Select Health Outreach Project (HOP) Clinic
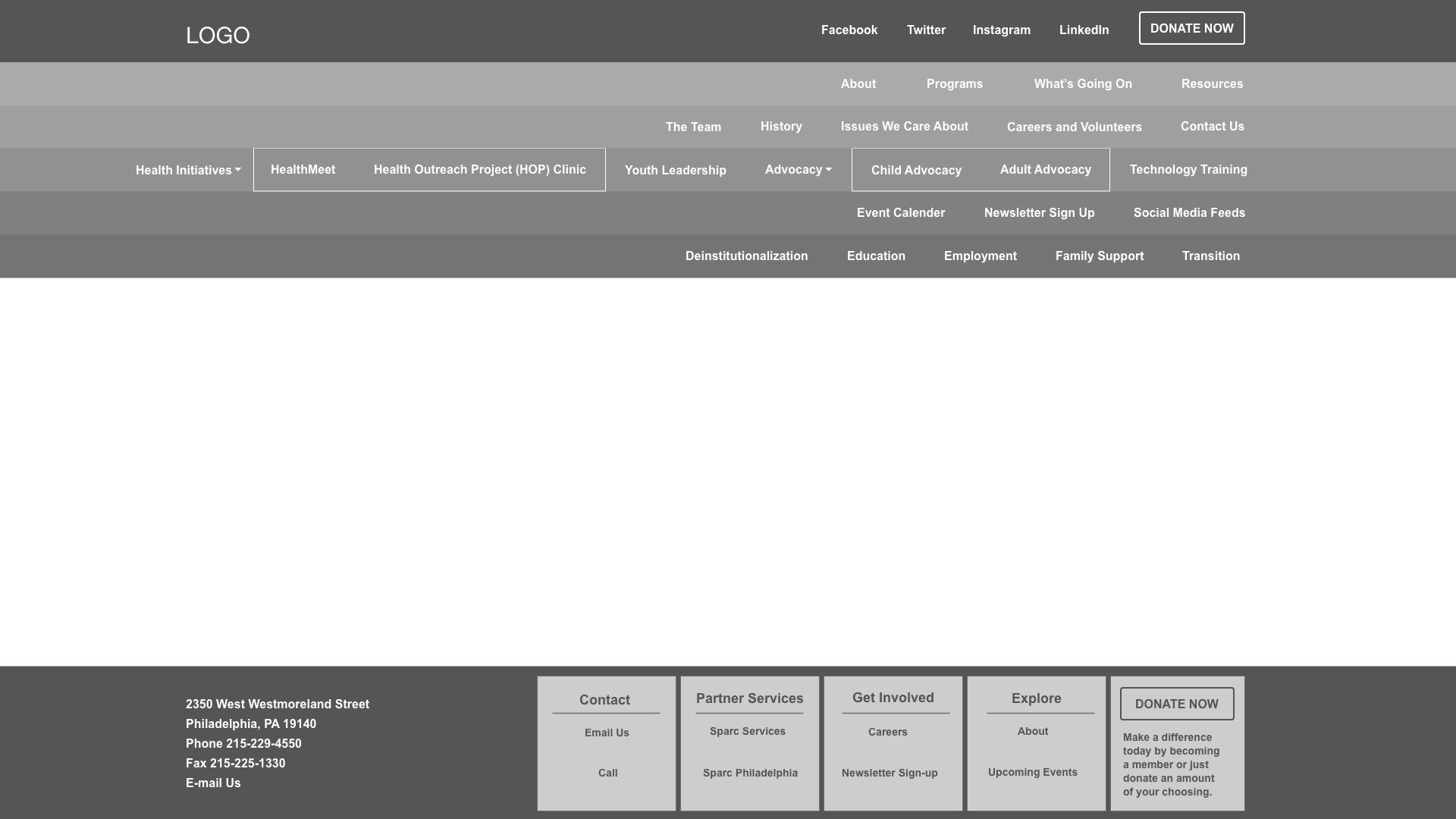This screenshot has height=819, width=1456. pos(479,170)
